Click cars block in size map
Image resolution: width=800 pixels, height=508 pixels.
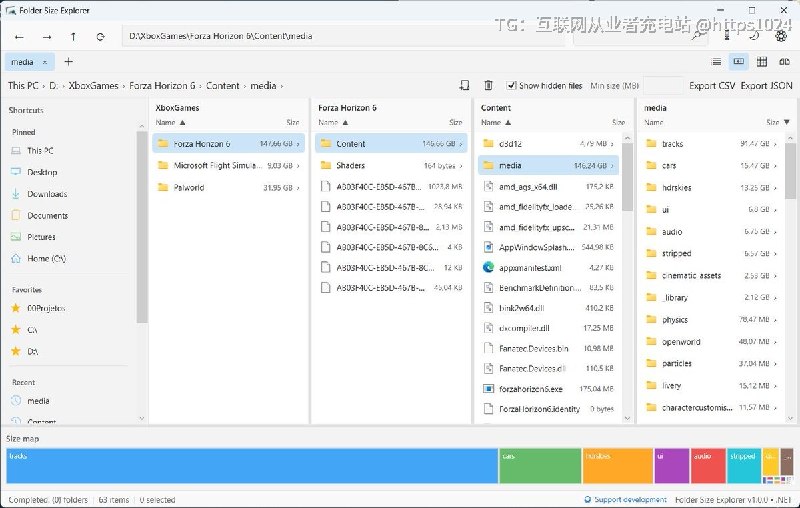click(540, 466)
